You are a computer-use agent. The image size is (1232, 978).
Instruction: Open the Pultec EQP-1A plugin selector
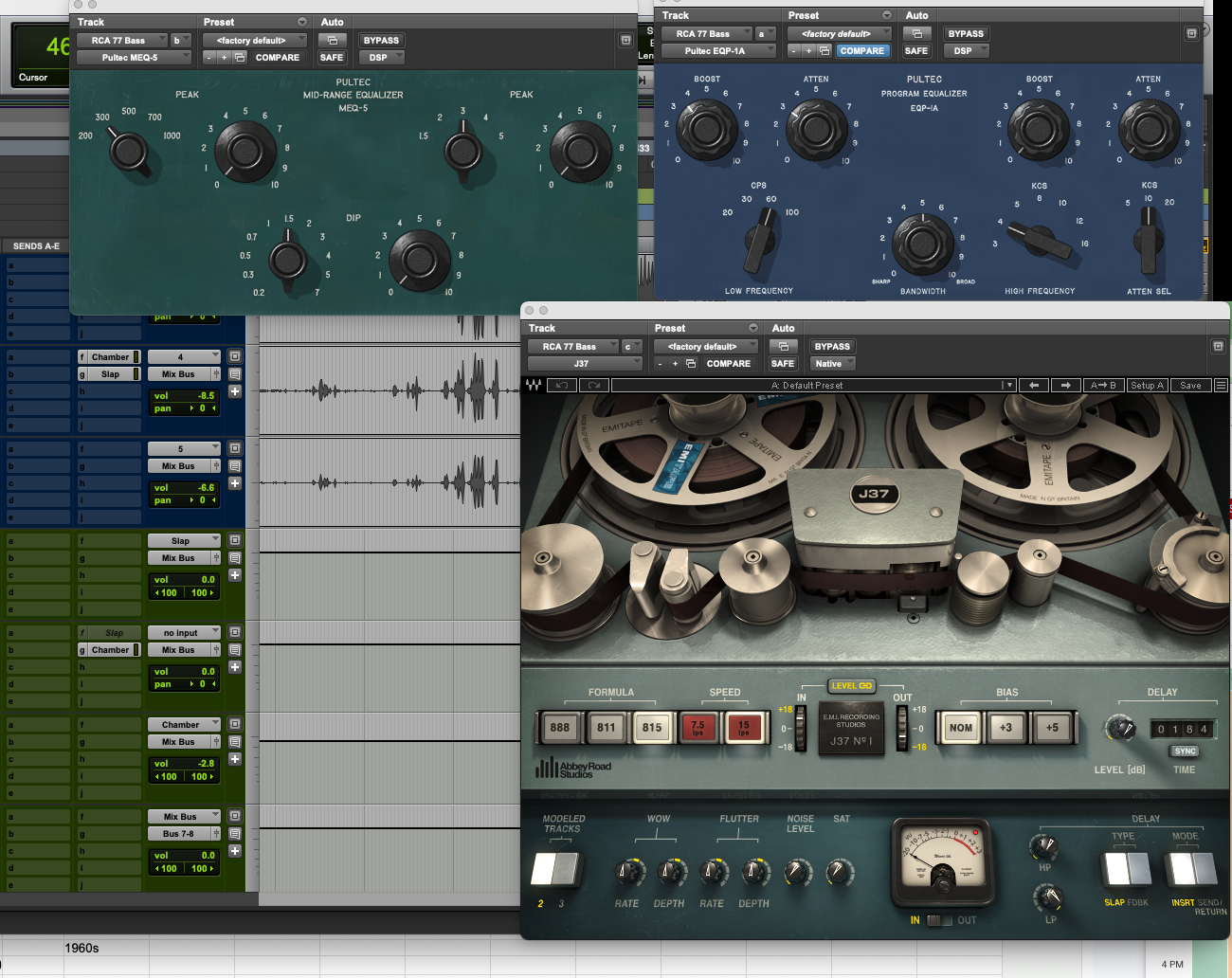coord(719,51)
